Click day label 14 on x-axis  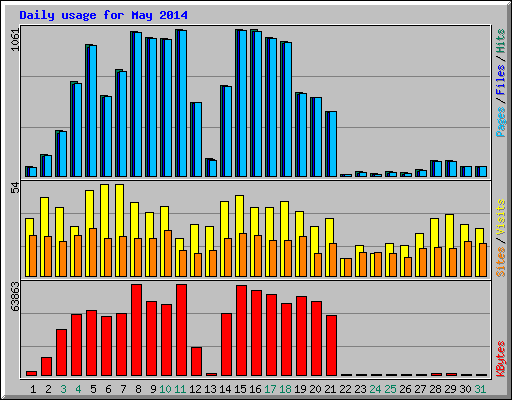225,389
